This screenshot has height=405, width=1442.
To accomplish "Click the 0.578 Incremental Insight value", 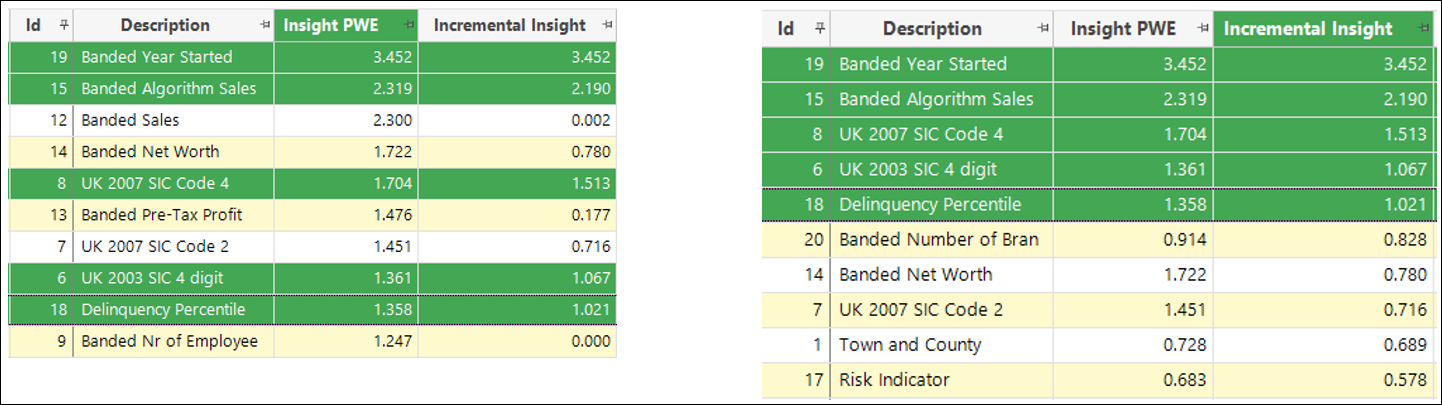I will coord(1404,380).
